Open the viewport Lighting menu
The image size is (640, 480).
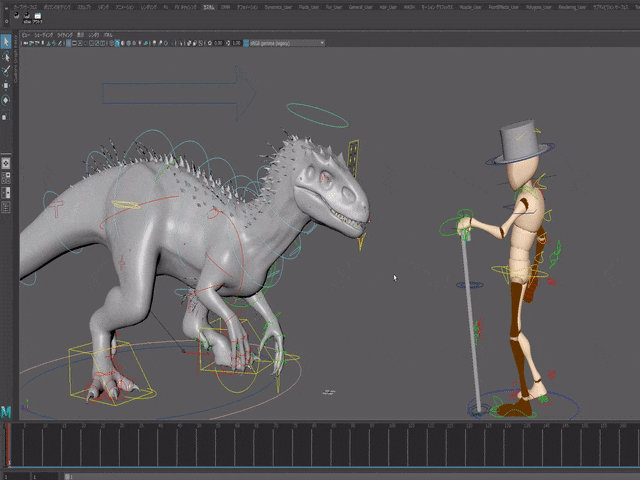point(64,34)
